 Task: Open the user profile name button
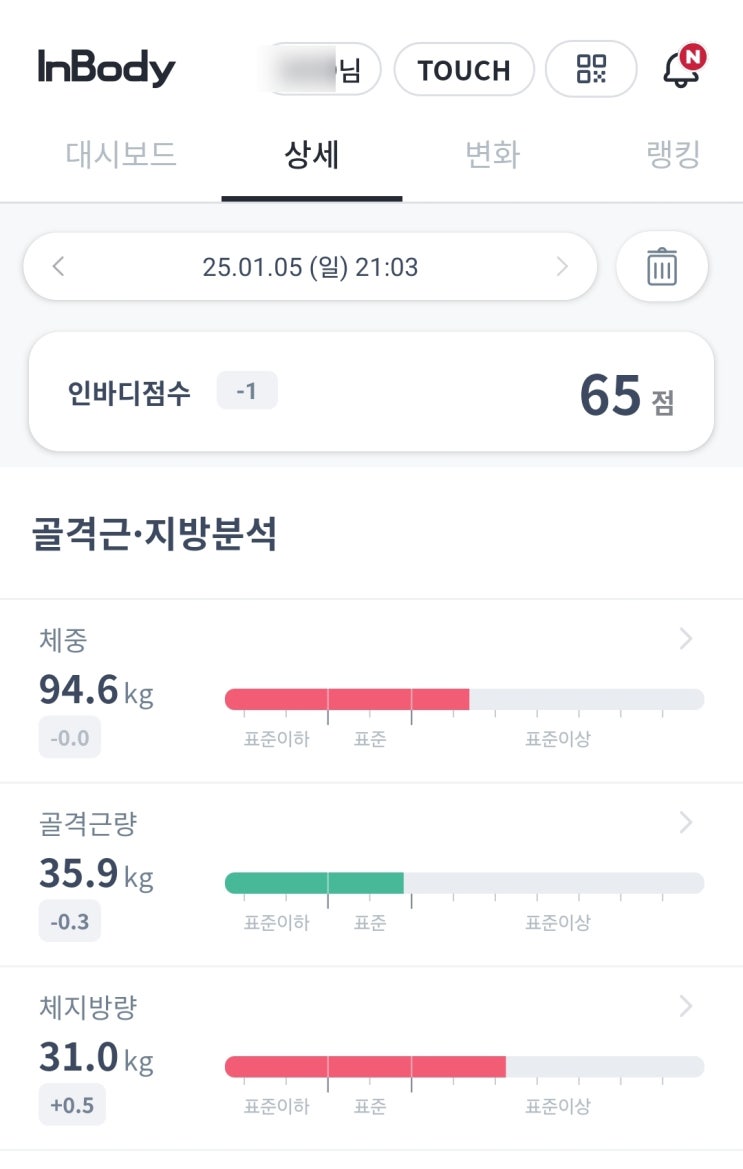pyautogui.click(x=320, y=70)
